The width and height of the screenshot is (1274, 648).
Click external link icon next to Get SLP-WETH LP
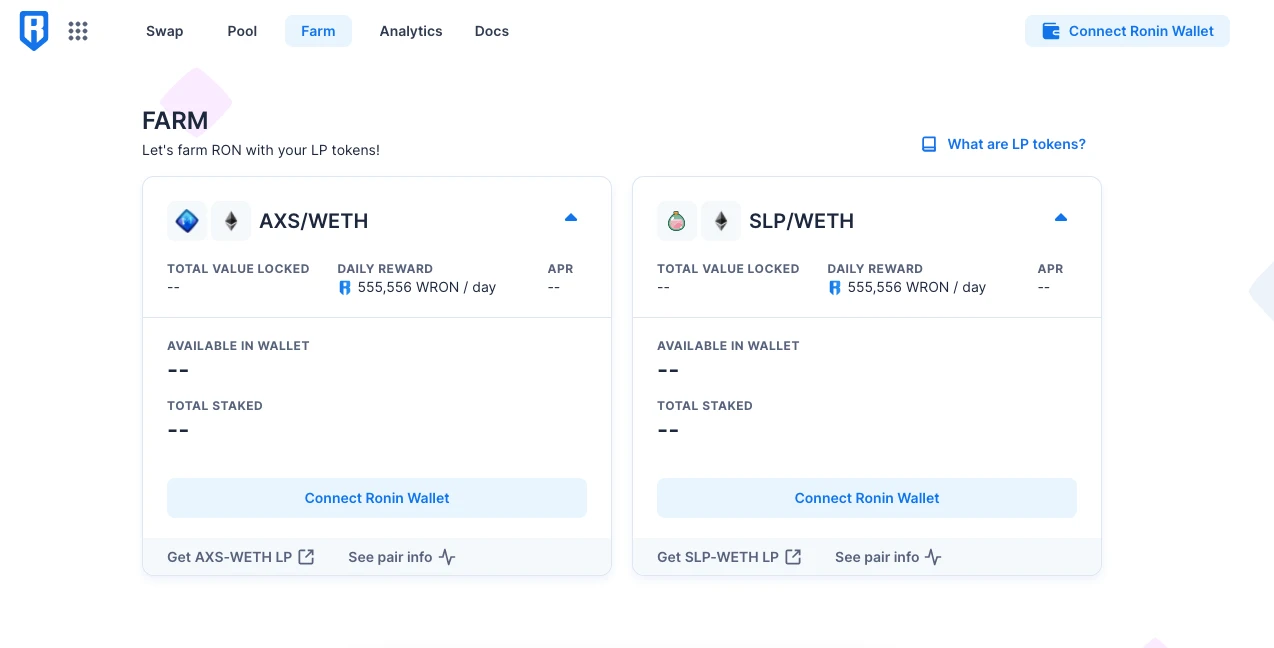[793, 557]
